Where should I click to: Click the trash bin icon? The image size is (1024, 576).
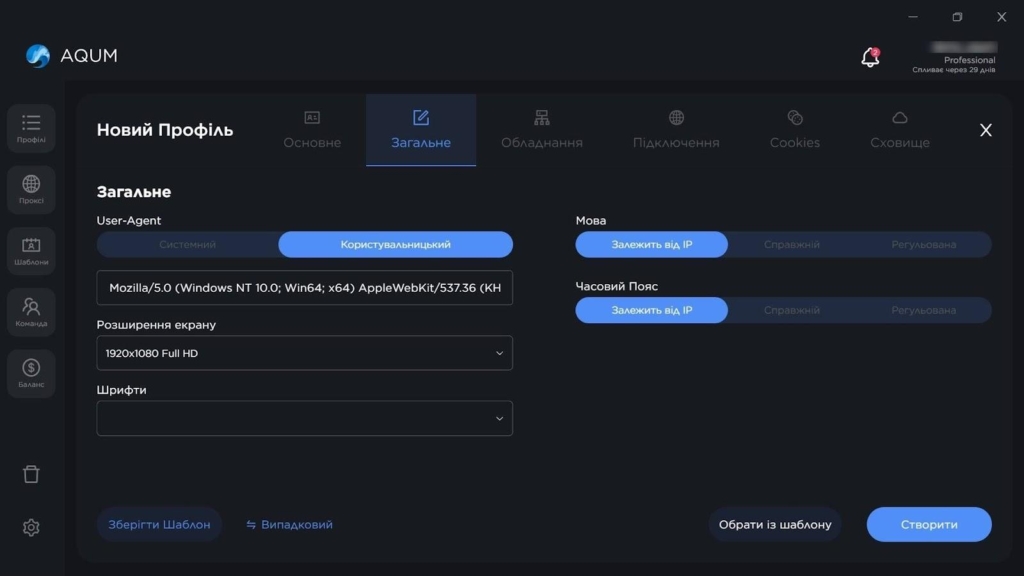31,474
